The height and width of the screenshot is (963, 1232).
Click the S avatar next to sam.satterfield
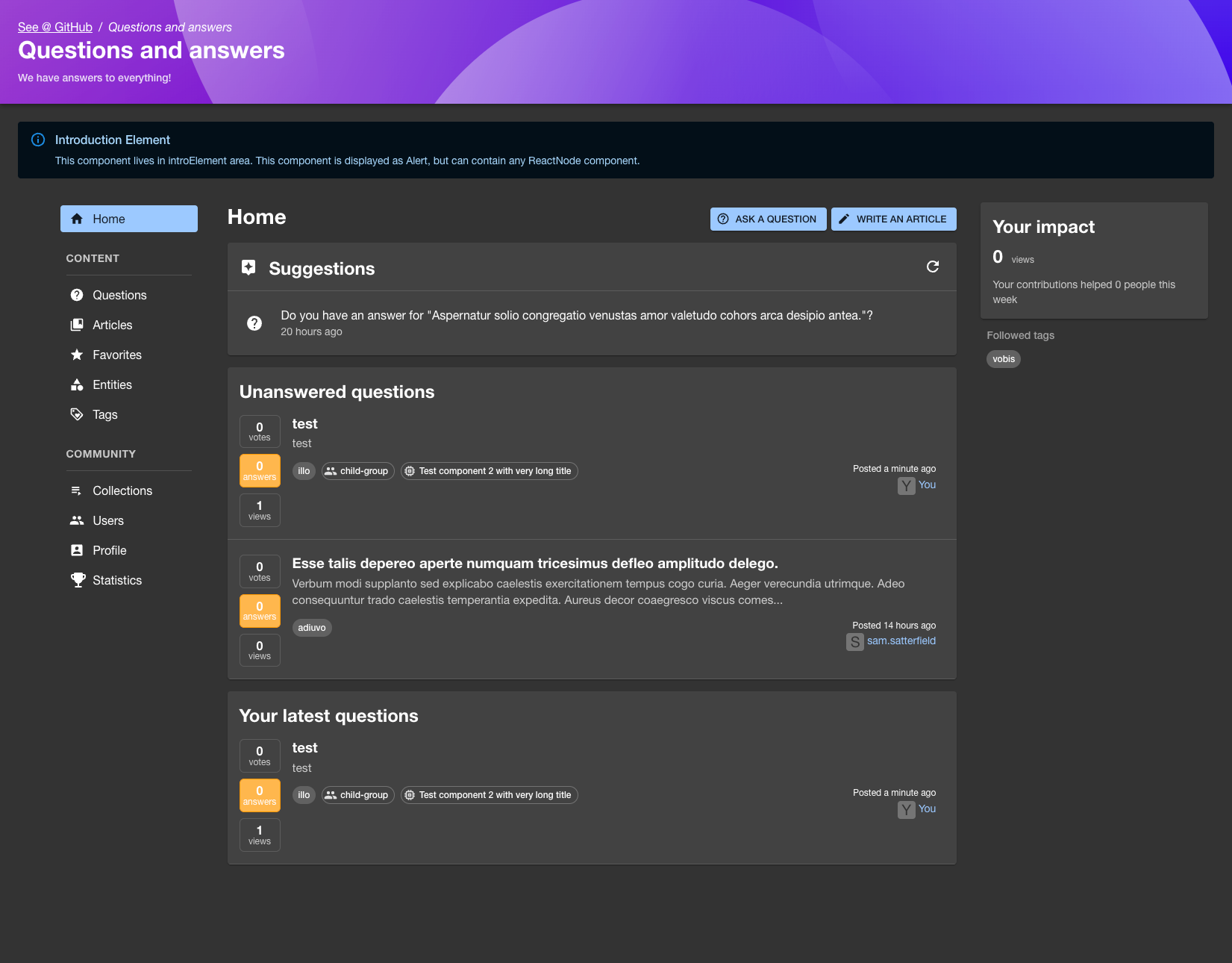click(855, 642)
